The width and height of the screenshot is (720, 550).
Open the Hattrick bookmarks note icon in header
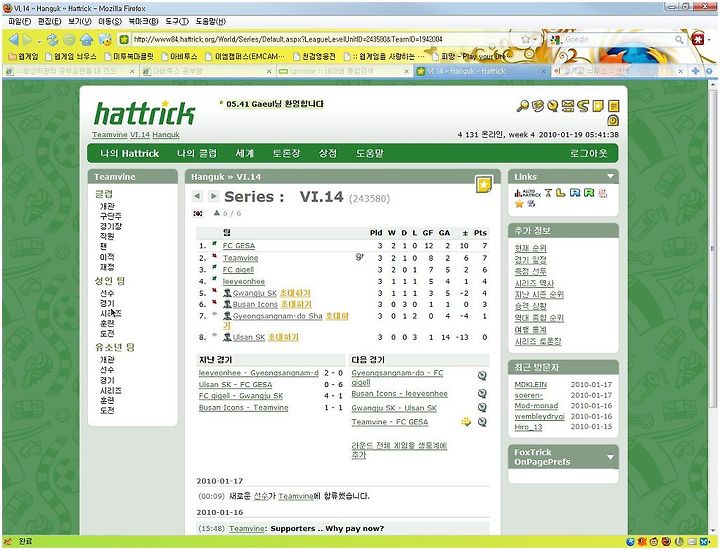pos(598,106)
